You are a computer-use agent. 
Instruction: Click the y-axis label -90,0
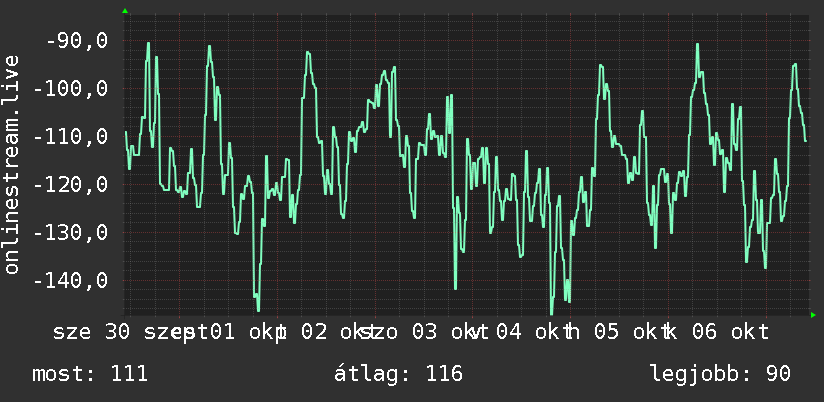pos(77,41)
